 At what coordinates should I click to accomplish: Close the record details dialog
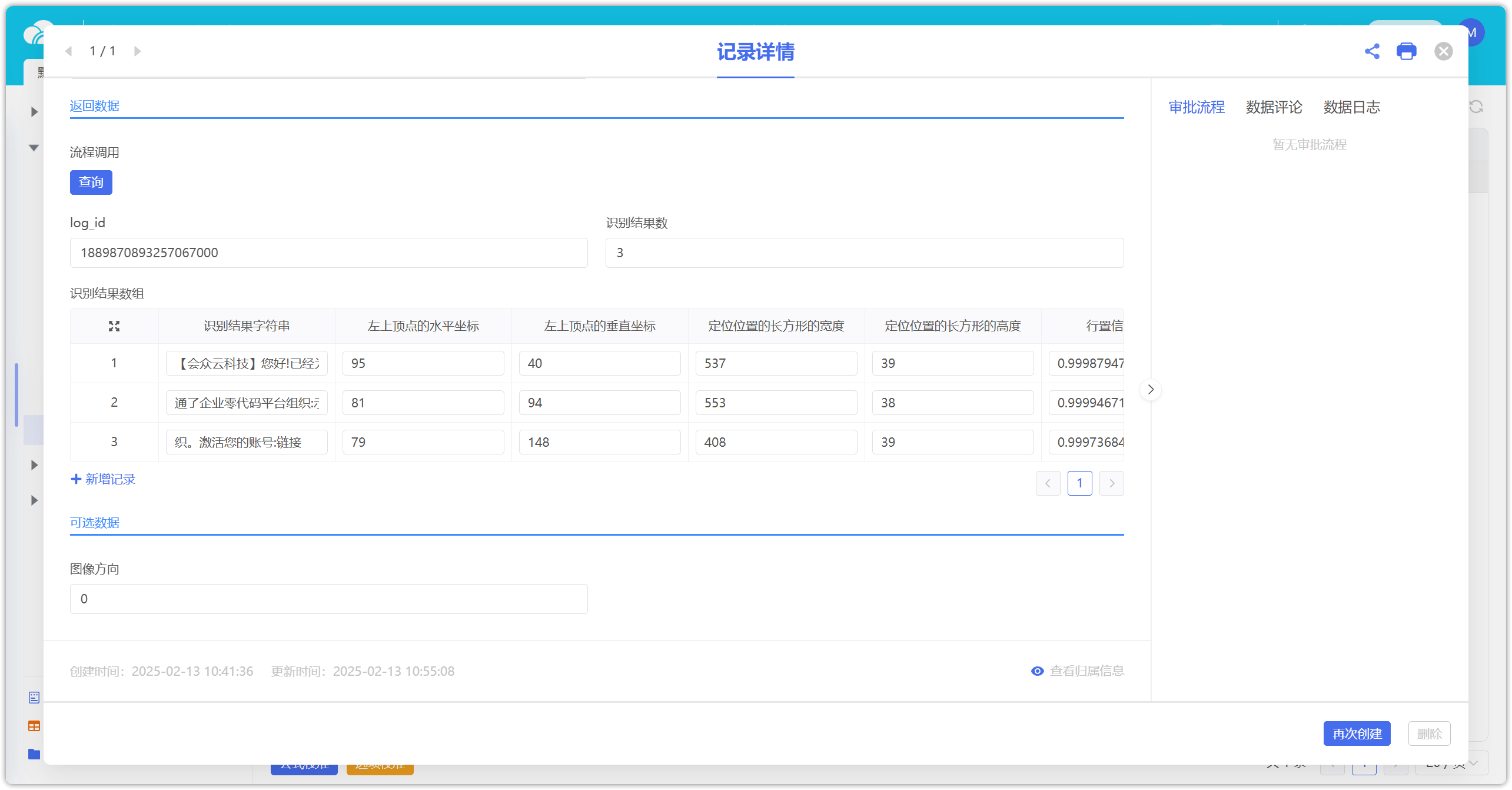pos(1443,51)
